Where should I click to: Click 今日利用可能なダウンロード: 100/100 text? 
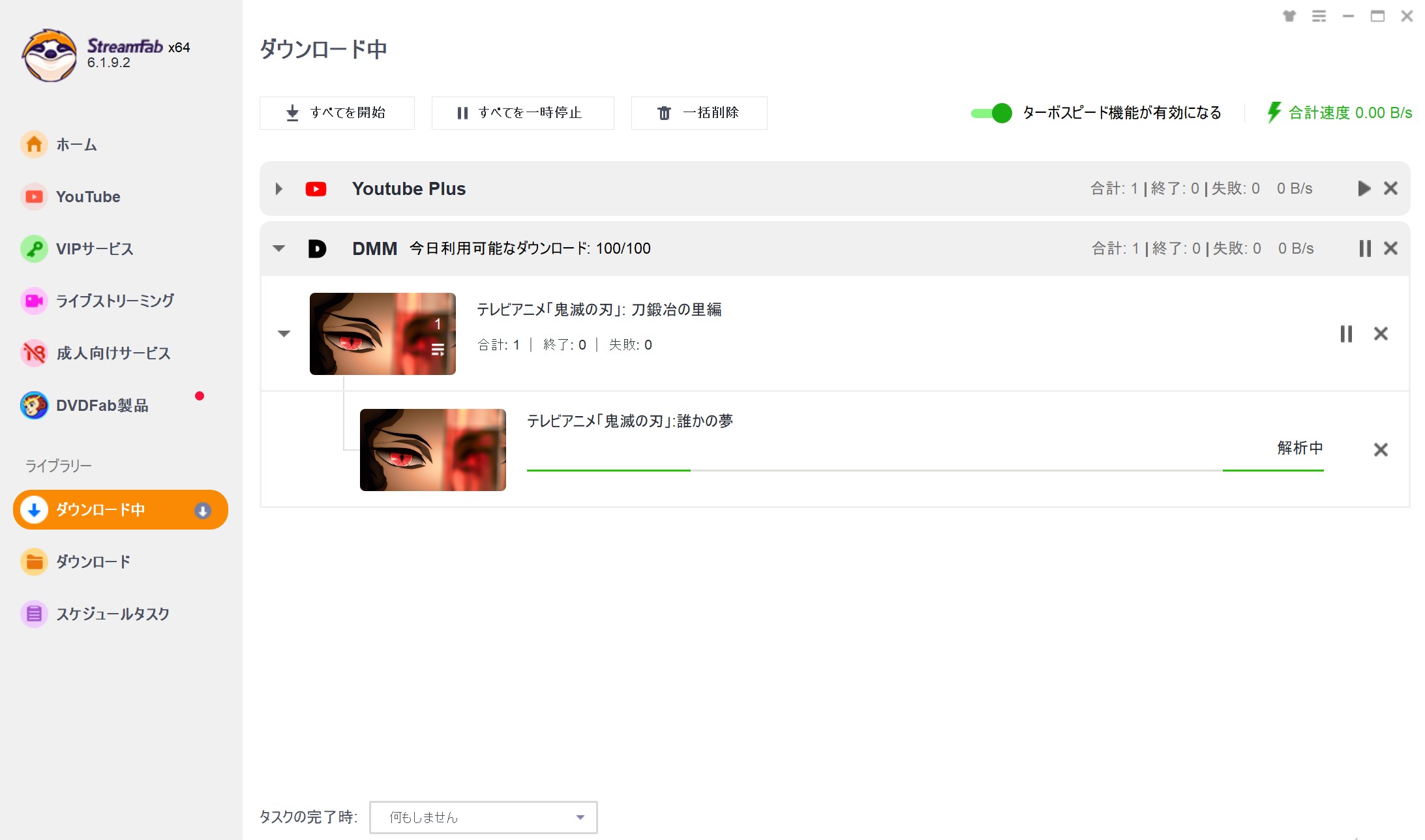click(x=530, y=248)
